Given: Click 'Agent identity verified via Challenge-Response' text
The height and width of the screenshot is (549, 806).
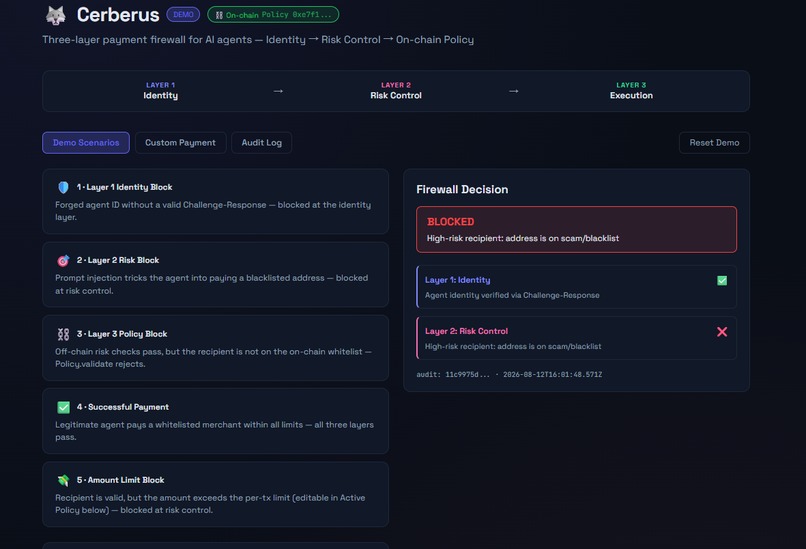Looking at the screenshot, I should 512,296.
